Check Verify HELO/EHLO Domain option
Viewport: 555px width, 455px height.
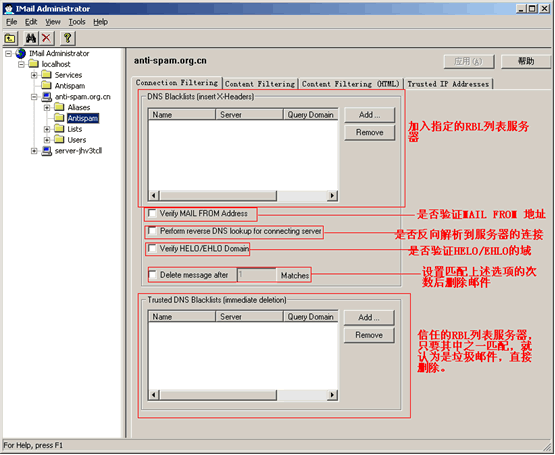pyautogui.click(x=152, y=248)
